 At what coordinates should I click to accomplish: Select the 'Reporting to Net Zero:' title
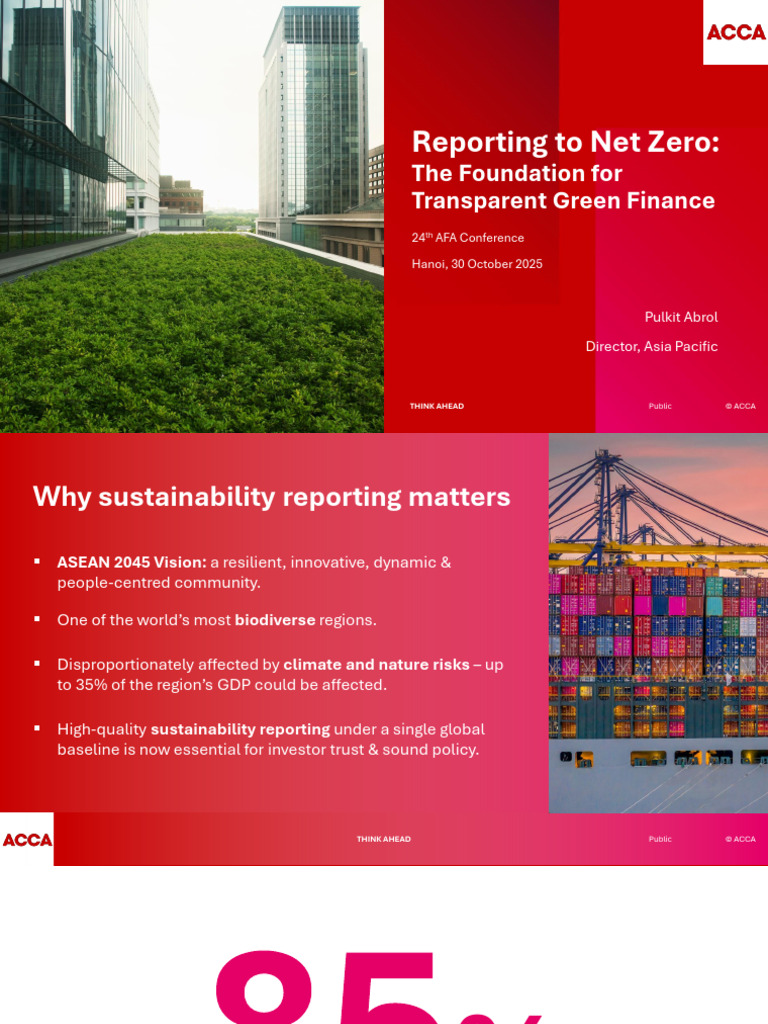[x=566, y=142]
